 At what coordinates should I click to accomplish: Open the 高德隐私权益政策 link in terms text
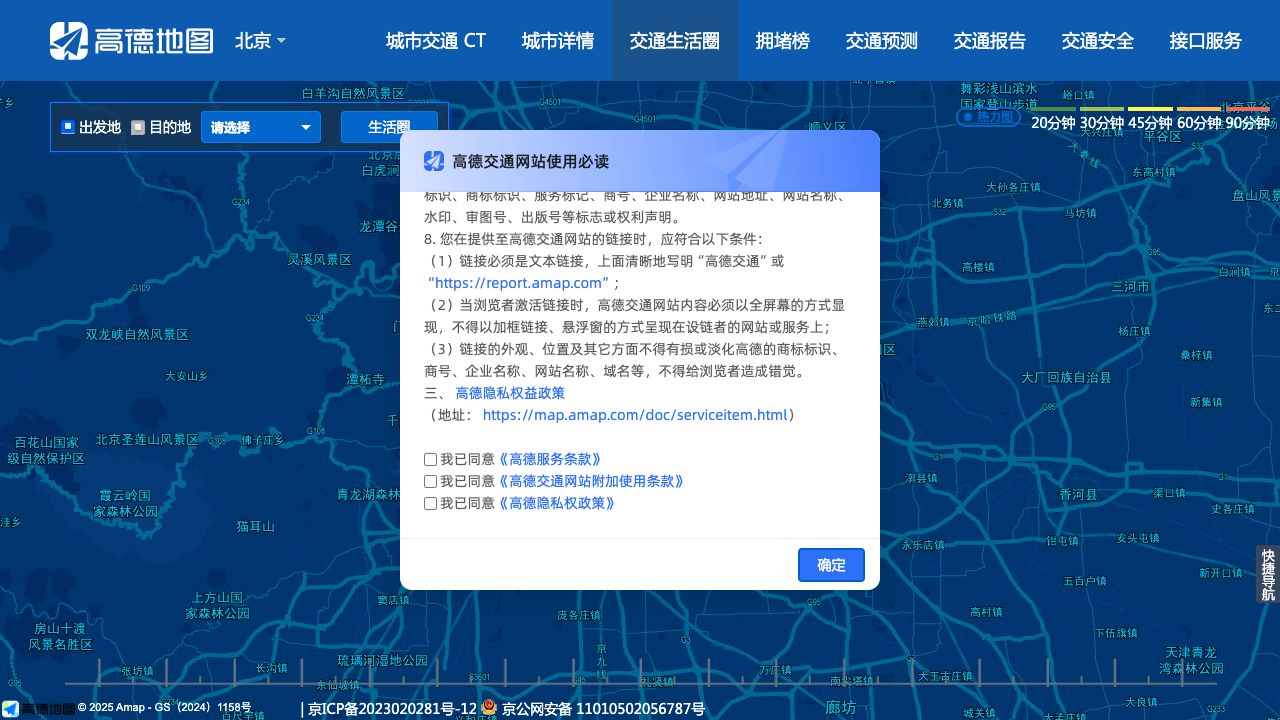point(510,393)
